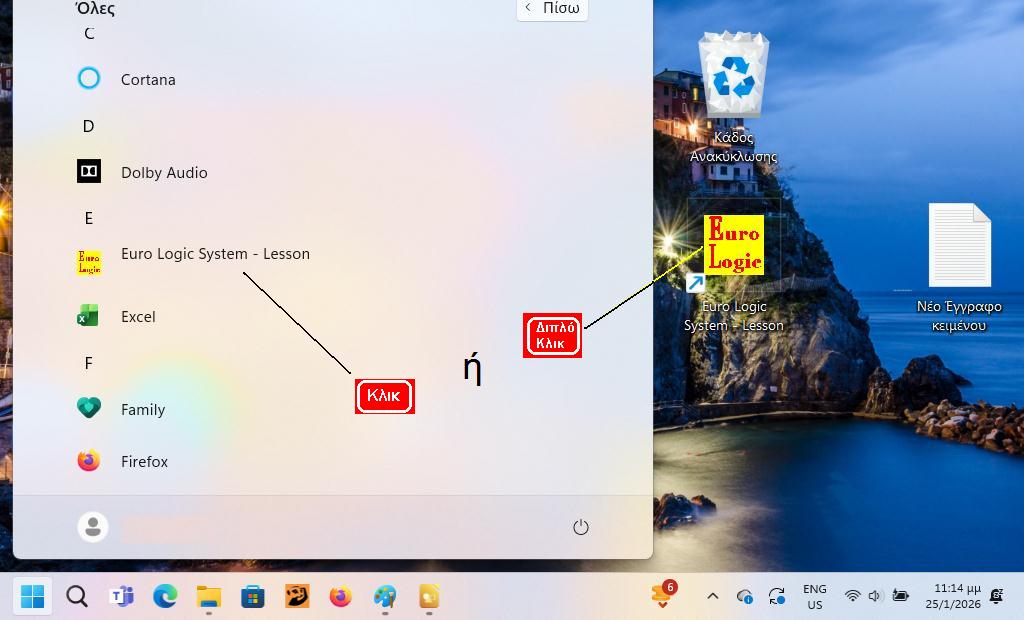
Task: Launch Cortana from the apps list
Action: click(148, 79)
